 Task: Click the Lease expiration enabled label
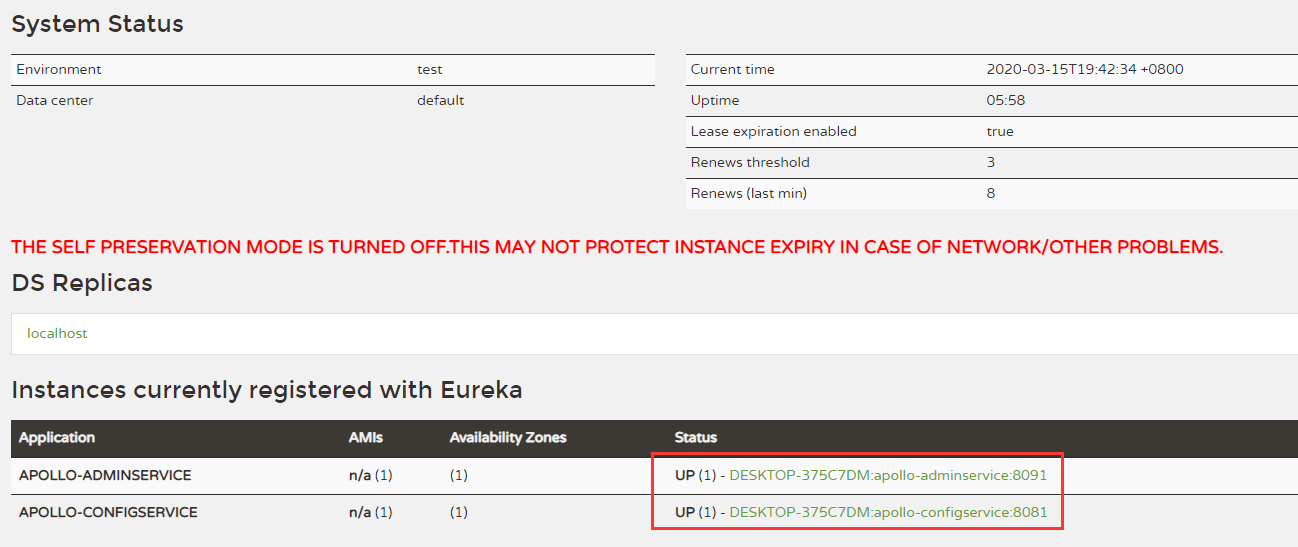(x=773, y=132)
